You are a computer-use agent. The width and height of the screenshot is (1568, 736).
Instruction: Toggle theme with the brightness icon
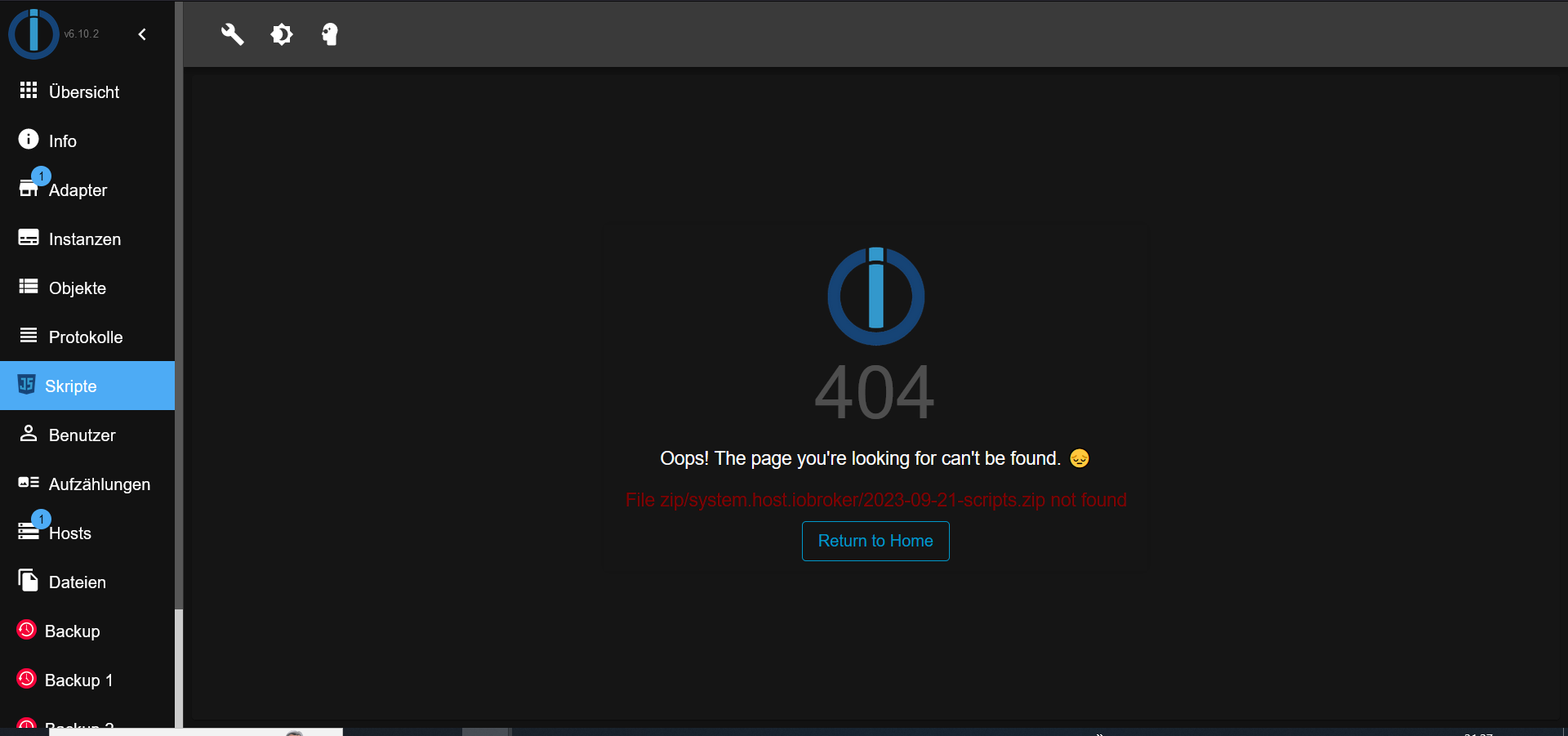tap(282, 34)
